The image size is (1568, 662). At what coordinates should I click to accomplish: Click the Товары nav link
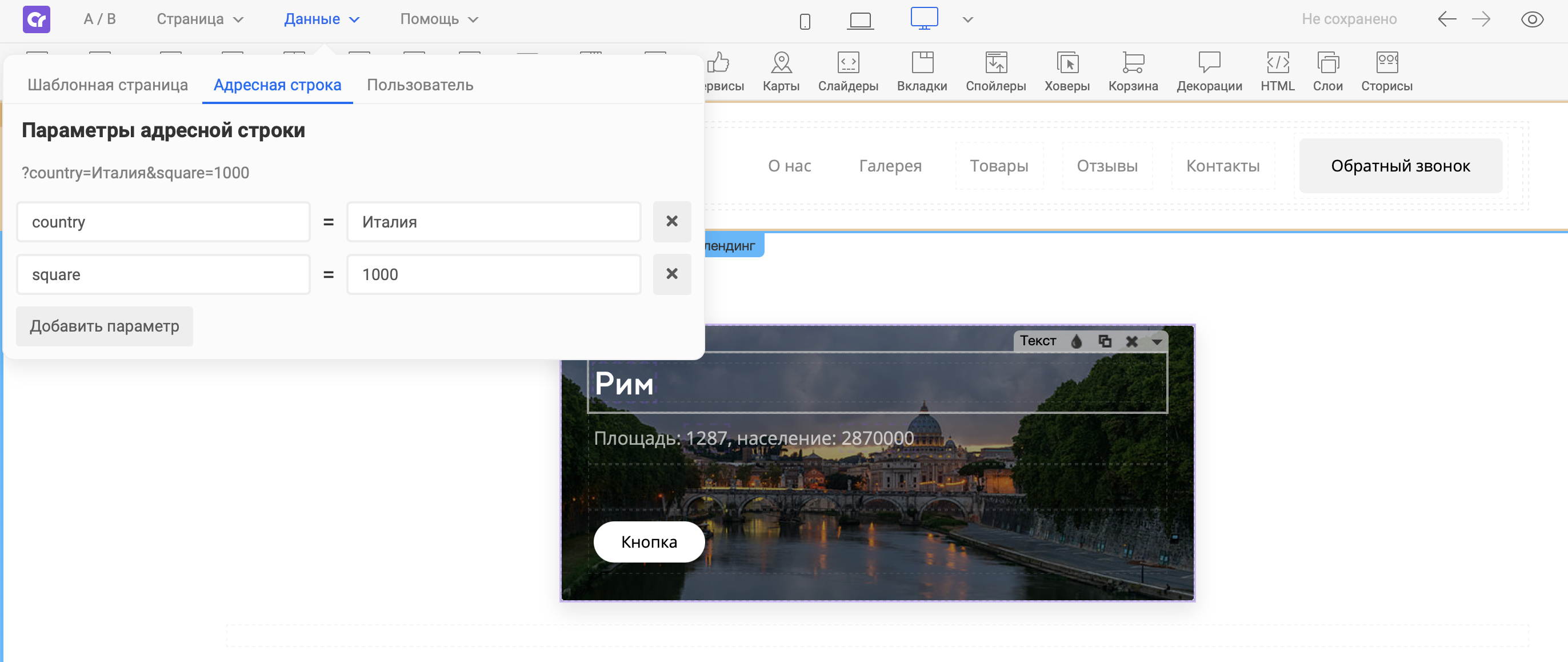(x=999, y=166)
